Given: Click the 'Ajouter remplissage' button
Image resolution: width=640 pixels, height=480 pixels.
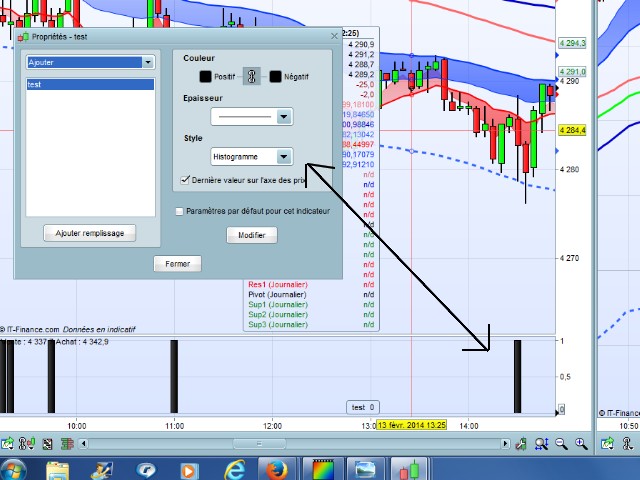Looking at the screenshot, I should coord(90,233).
